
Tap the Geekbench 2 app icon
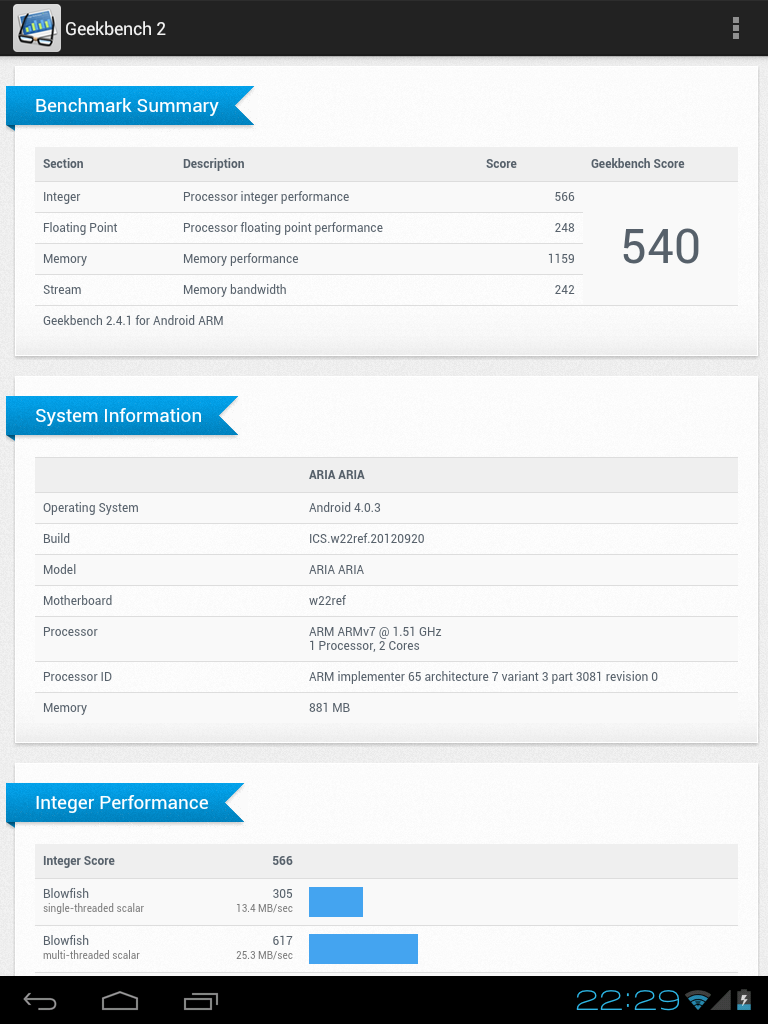36,28
